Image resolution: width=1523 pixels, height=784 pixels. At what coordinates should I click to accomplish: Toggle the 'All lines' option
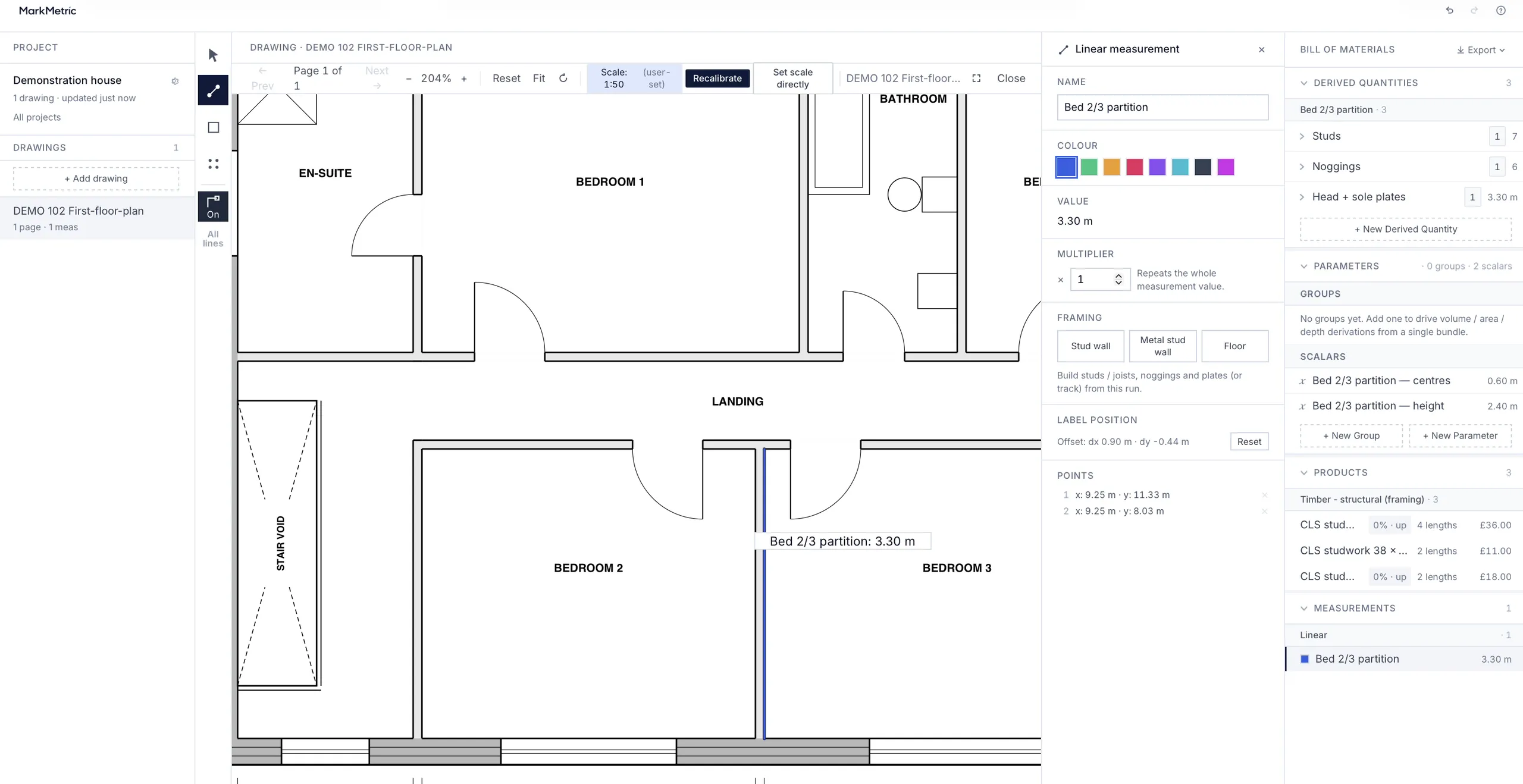(x=213, y=239)
